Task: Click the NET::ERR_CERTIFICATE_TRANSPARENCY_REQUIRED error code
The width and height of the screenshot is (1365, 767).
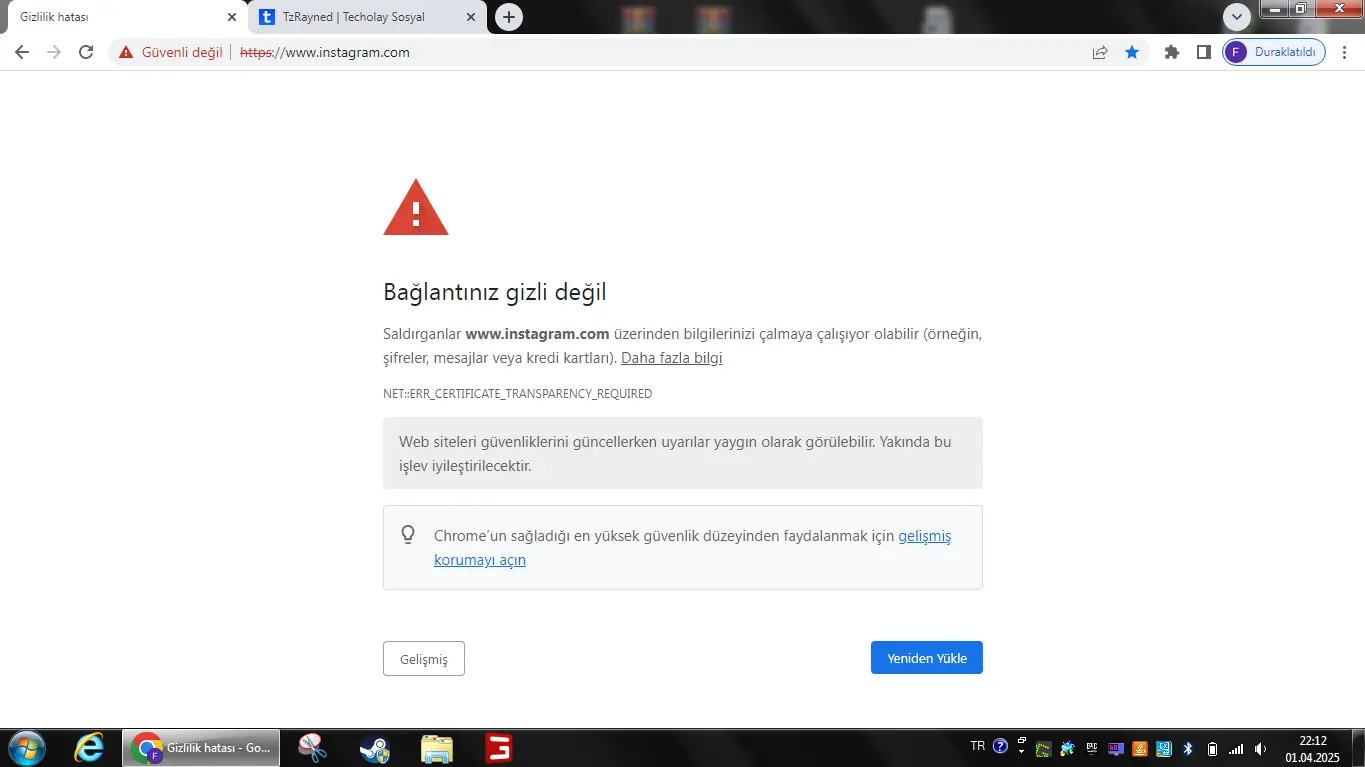Action: tap(517, 394)
